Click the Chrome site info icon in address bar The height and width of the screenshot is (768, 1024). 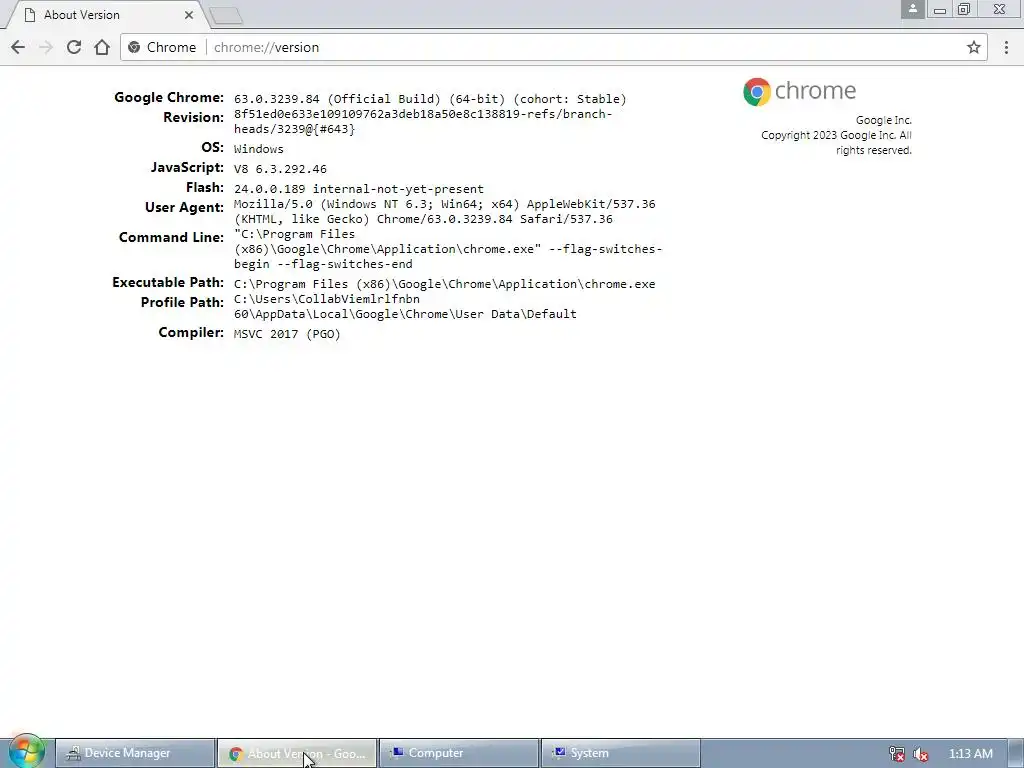[134, 47]
